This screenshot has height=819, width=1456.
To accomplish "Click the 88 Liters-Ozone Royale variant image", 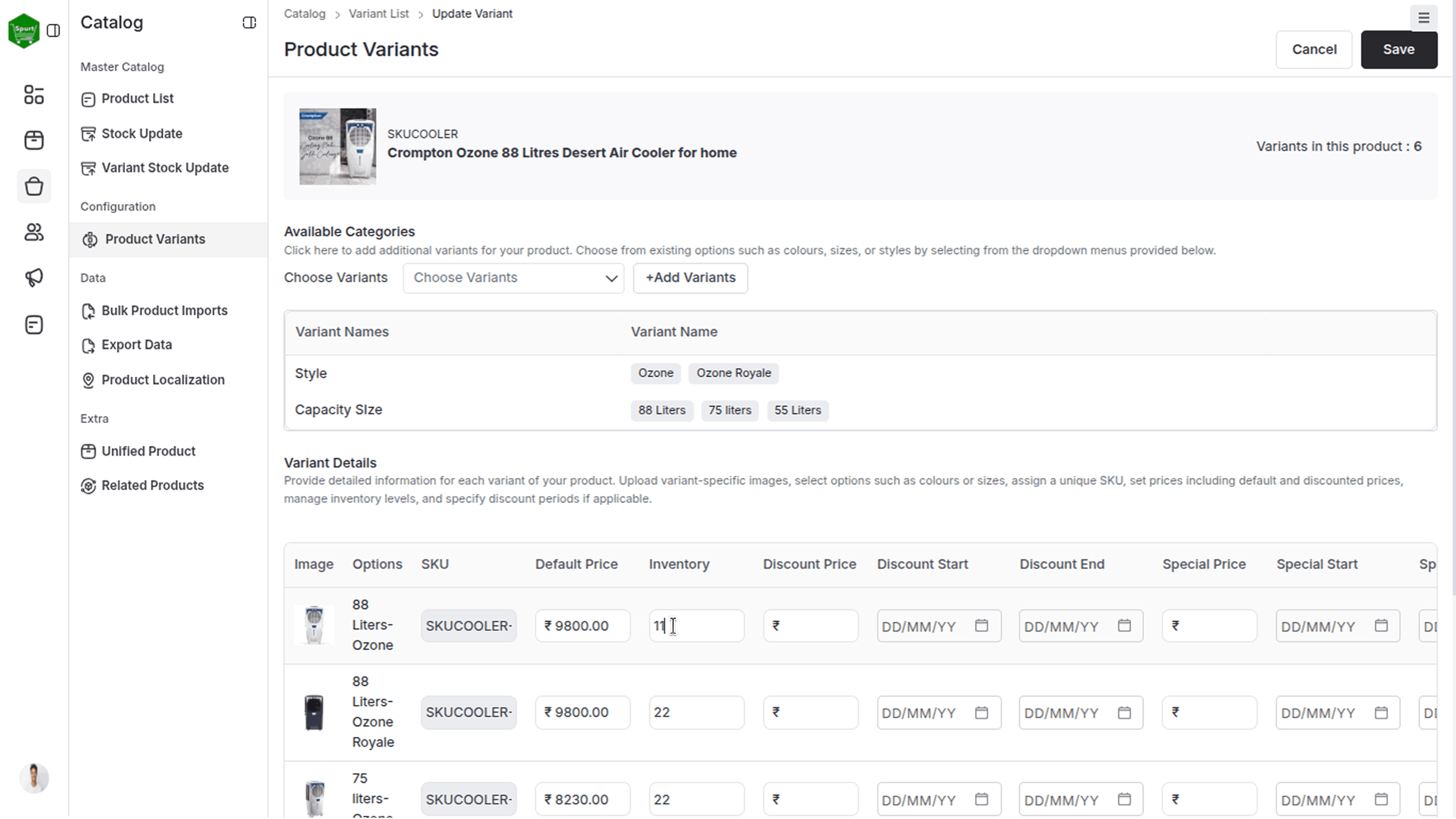I will tap(314, 713).
